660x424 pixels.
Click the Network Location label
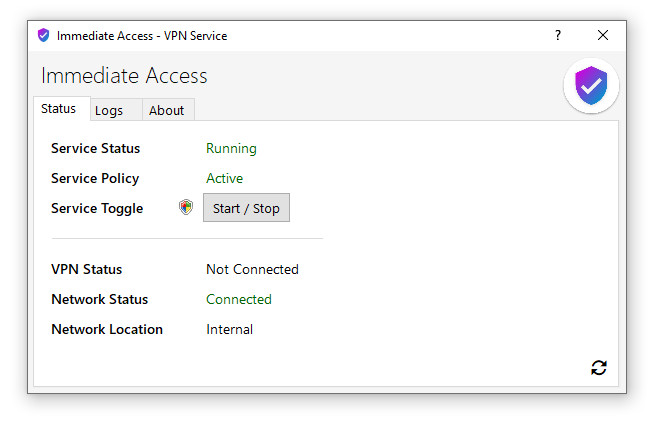(106, 329)
